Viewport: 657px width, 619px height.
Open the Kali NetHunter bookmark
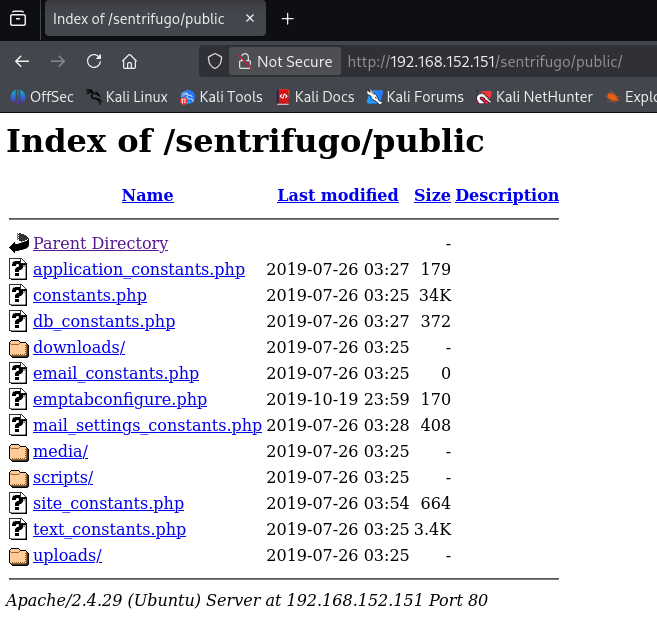tap(534, 97)
